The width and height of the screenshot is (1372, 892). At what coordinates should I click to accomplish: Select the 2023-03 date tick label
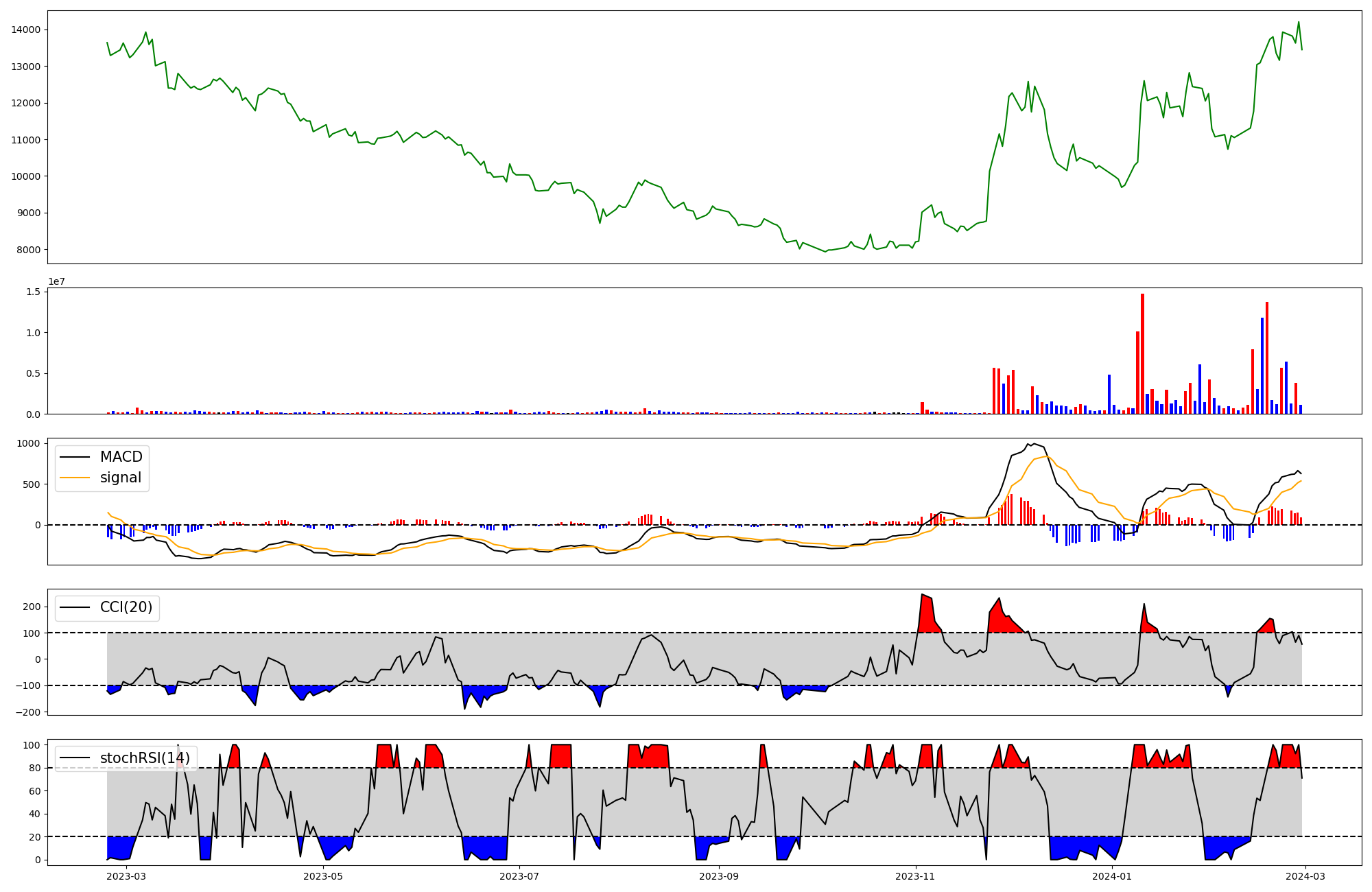(127, 876)
